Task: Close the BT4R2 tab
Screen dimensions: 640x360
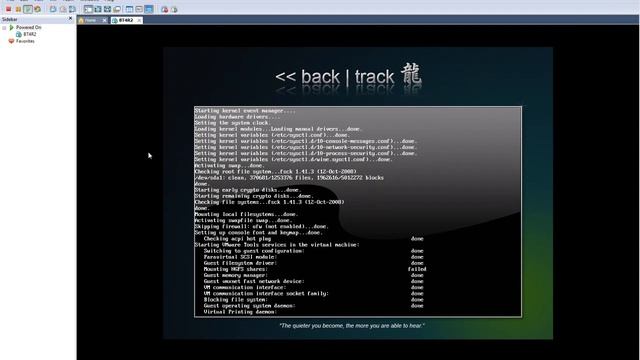Action: tap(139, 20)
